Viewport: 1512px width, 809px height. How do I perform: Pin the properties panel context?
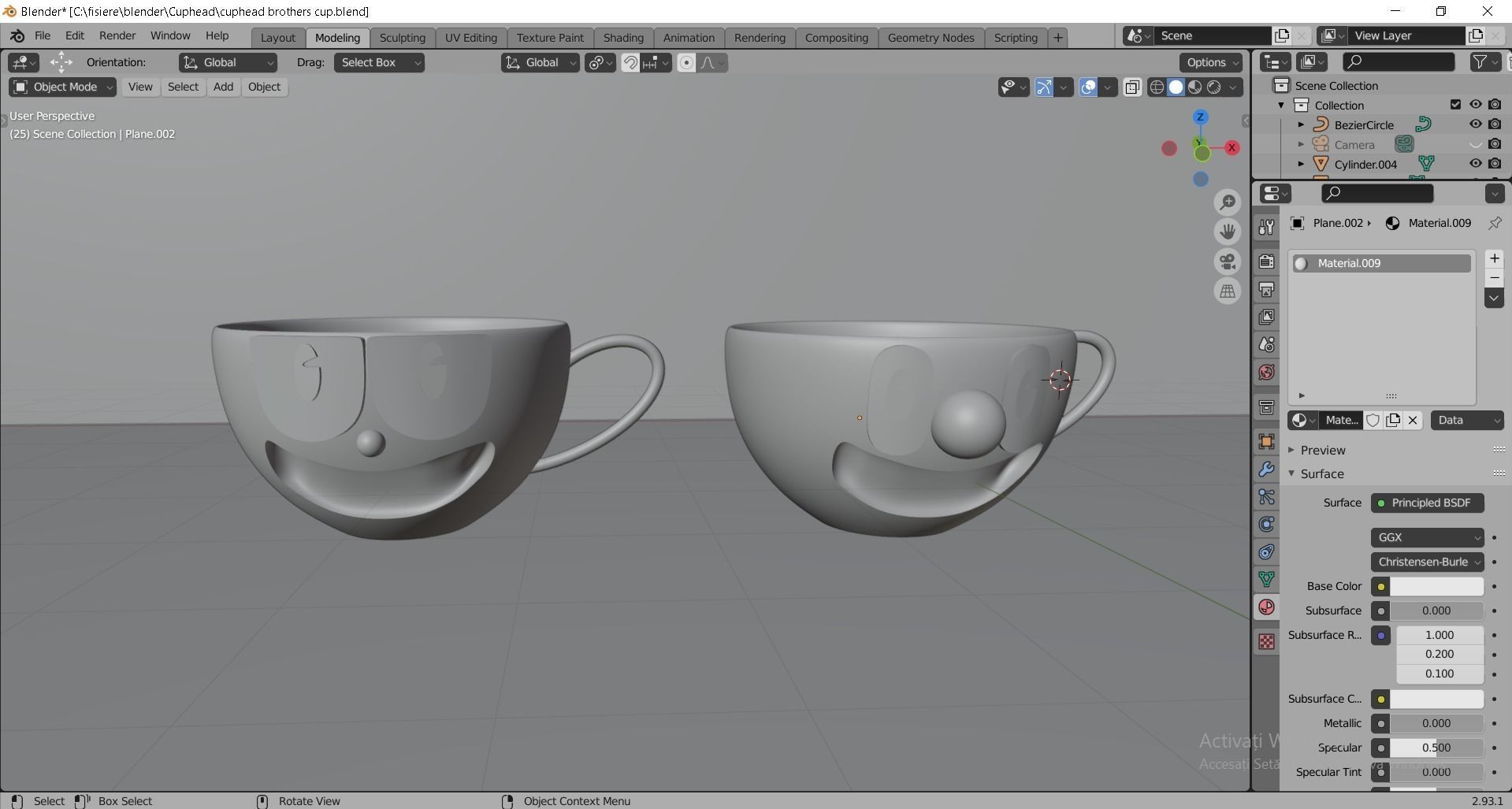click(x=1495, y=223)
